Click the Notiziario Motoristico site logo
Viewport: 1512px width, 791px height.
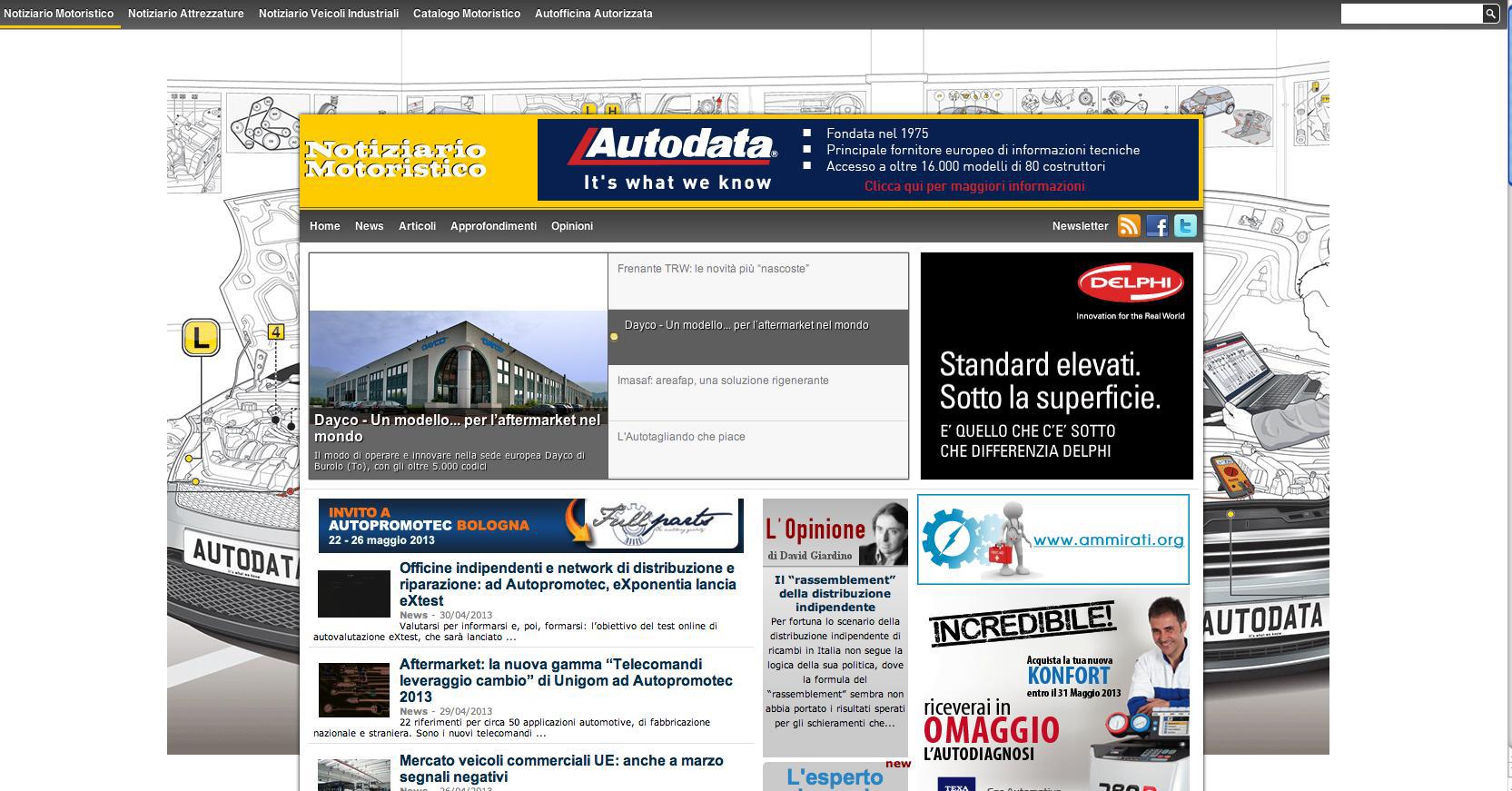[x=395, y=159]
